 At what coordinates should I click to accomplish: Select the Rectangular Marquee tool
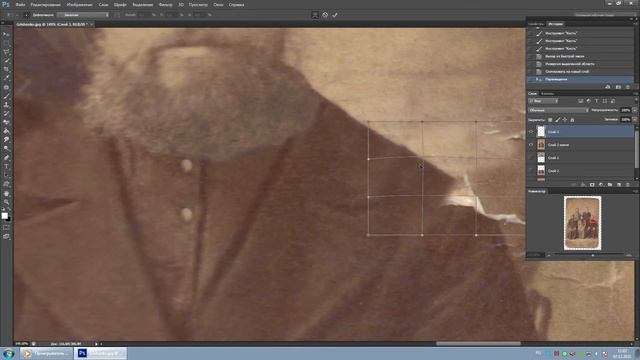(6, 43)
